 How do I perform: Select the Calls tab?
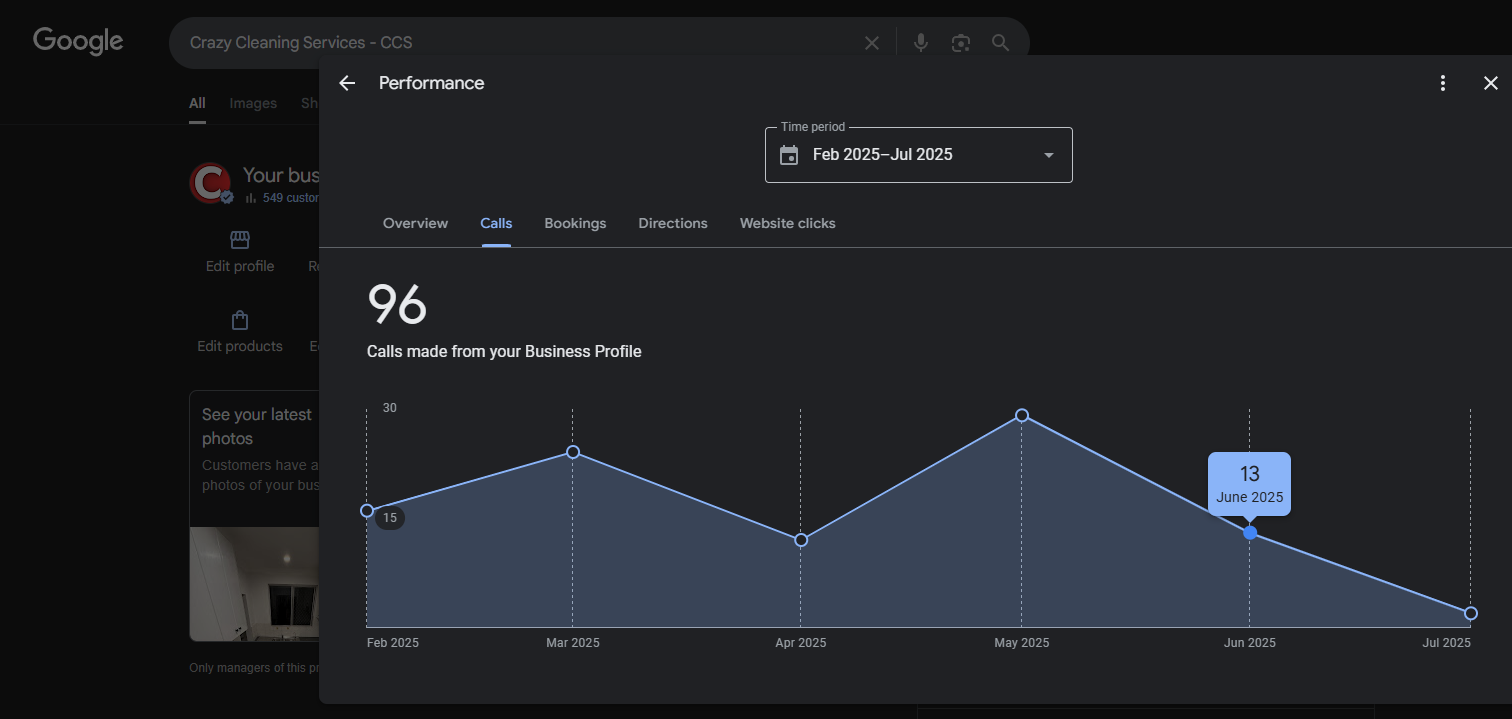tap(496, 223)
